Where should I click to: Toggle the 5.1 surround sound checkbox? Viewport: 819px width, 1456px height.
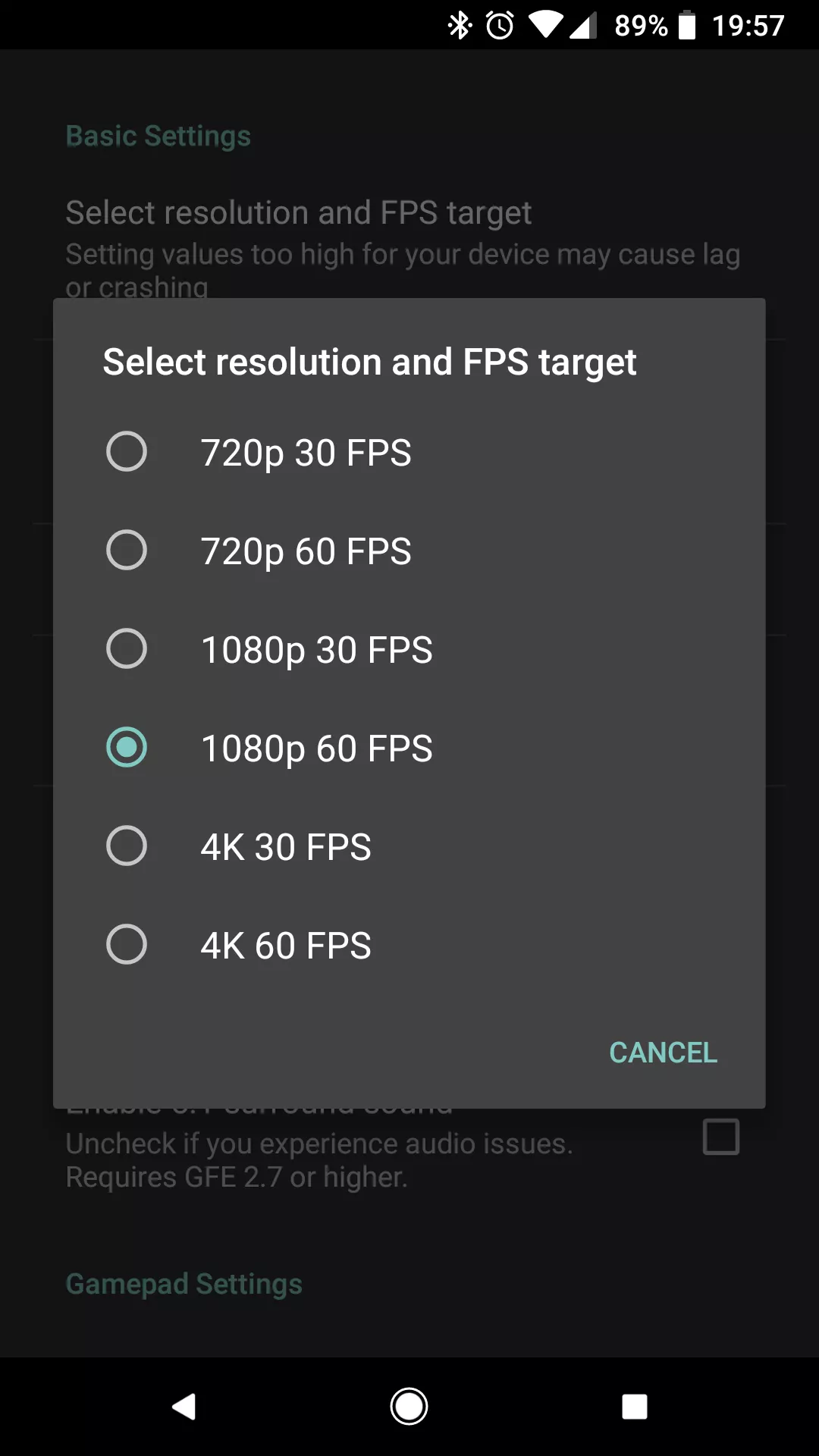721,1137
